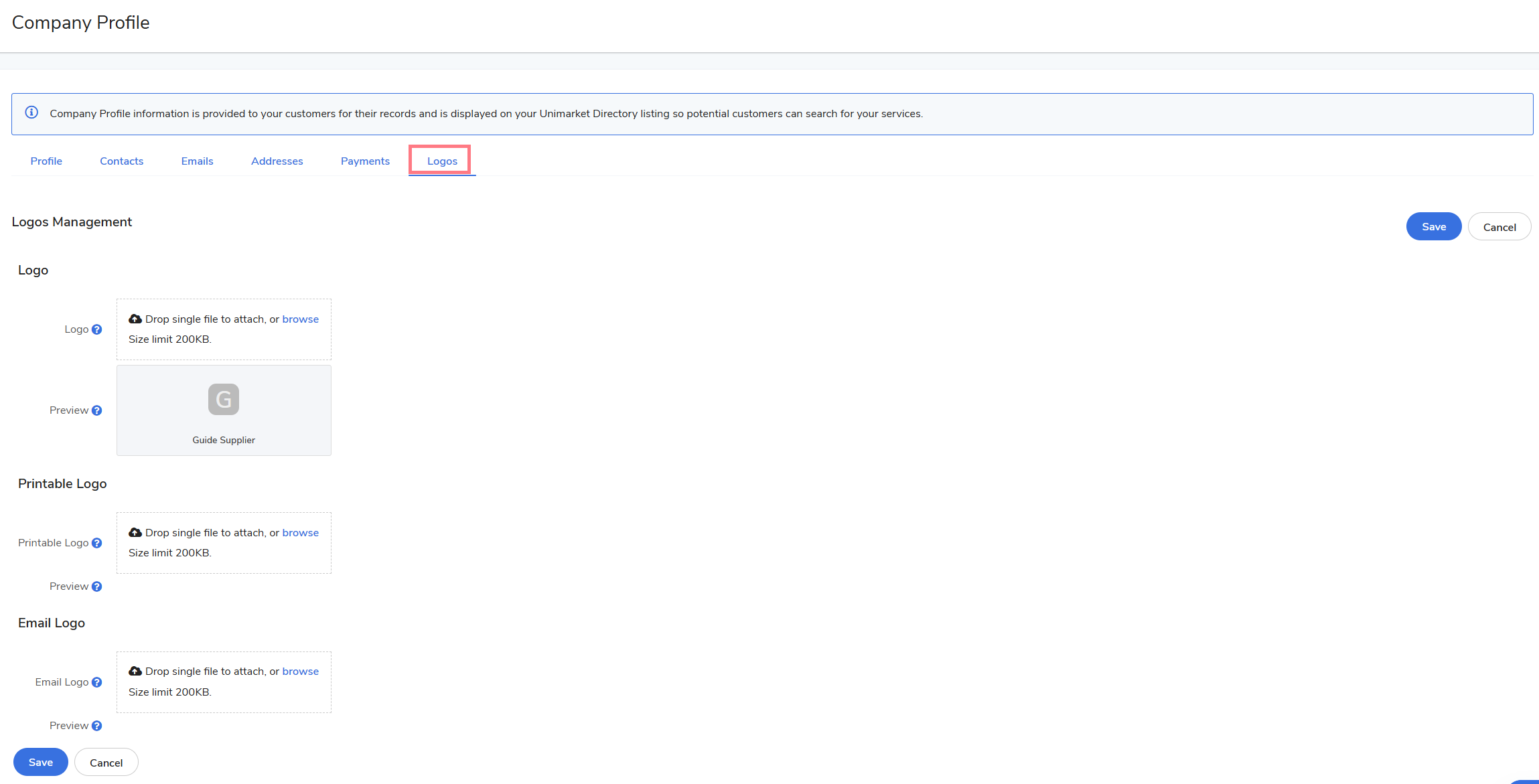Click browse link for Logo upload
This screenshot has height=784, width=1539.
tap(300, 319)
